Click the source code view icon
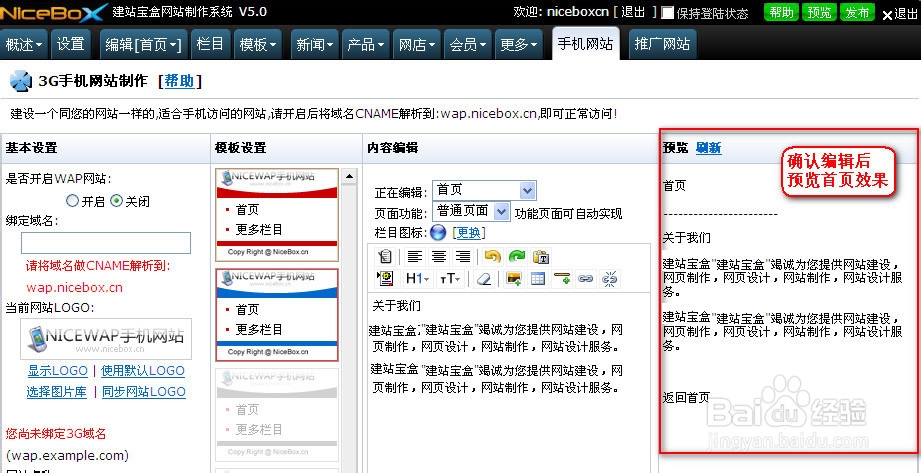 [385, 257]
